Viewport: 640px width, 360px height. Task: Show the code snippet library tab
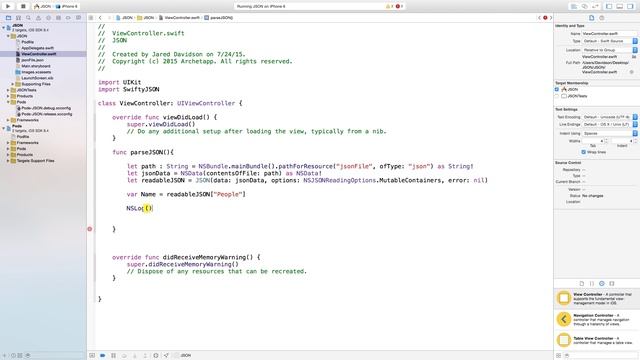pos(592,284)
